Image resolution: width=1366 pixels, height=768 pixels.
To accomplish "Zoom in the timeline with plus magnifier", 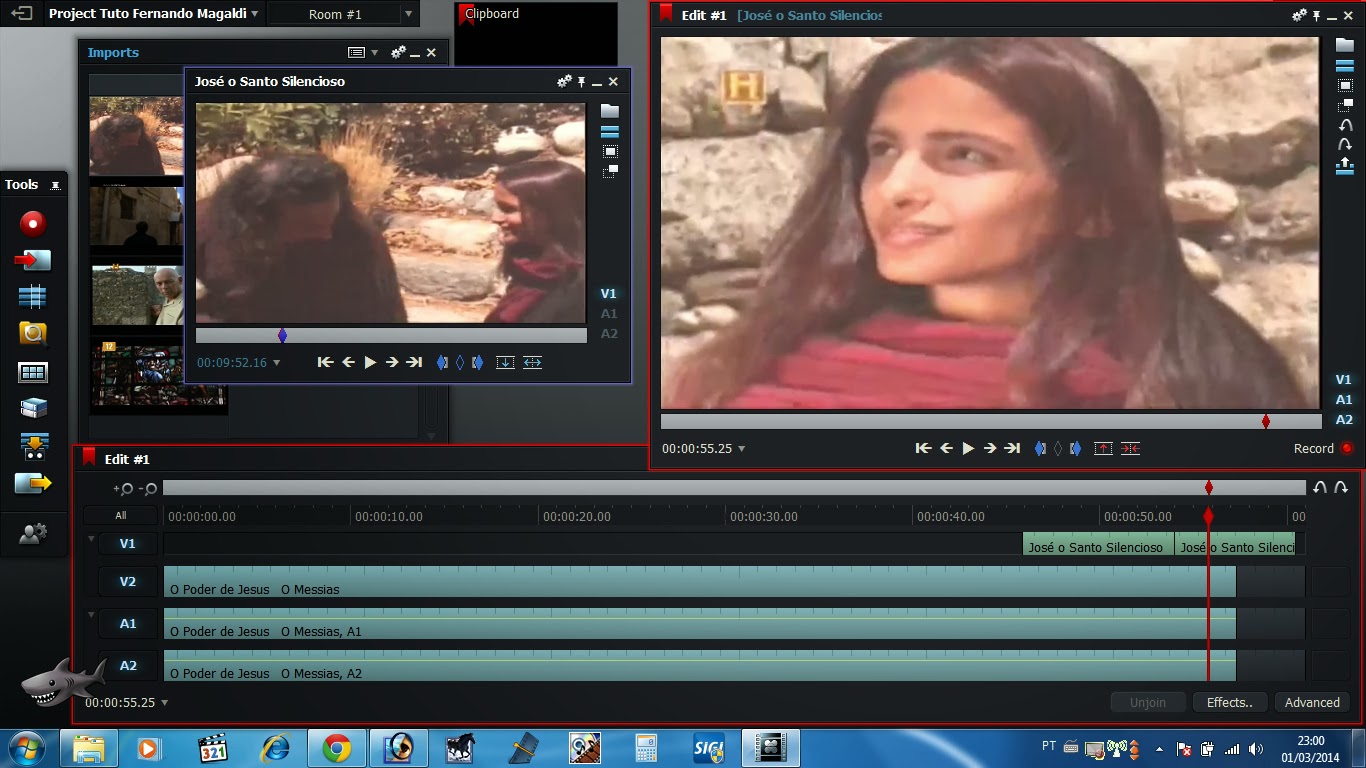I will point(123,488).
